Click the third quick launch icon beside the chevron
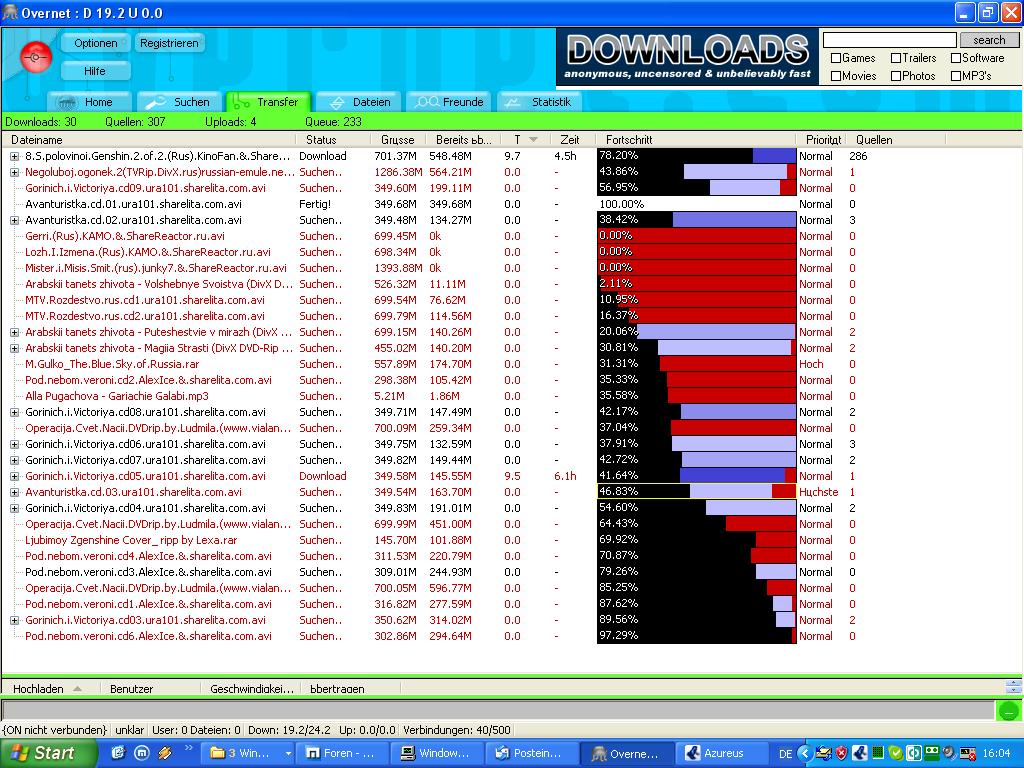The image size is (1024, 768). coord(165,753)
